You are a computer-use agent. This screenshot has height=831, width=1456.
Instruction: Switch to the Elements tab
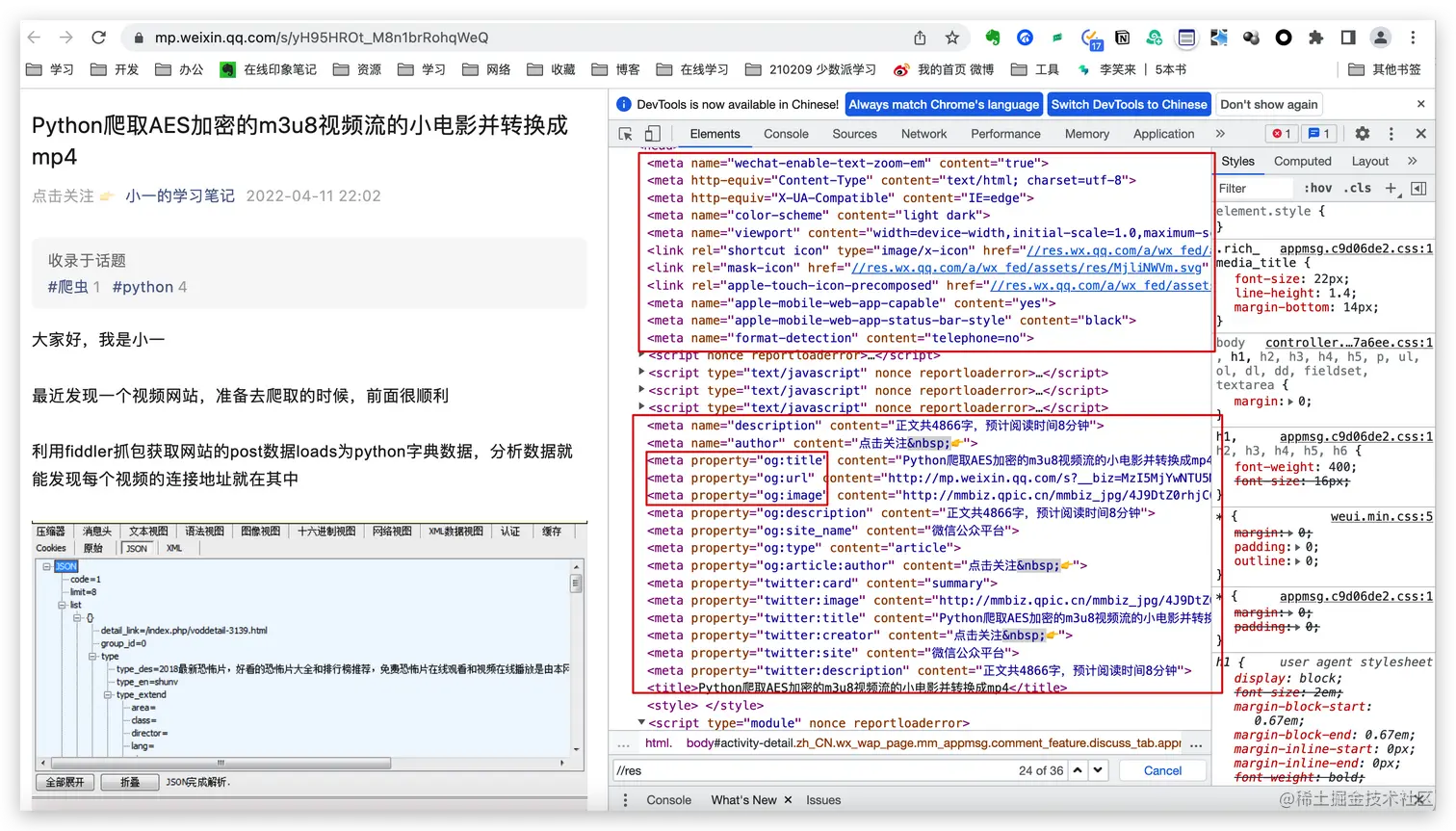pos(715,134)
